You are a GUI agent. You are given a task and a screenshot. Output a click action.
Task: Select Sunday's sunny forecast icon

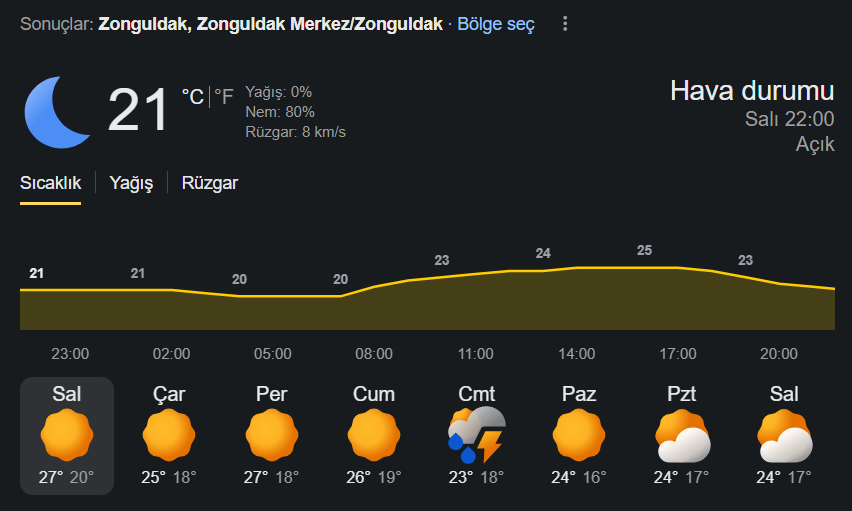click(579, 435)
